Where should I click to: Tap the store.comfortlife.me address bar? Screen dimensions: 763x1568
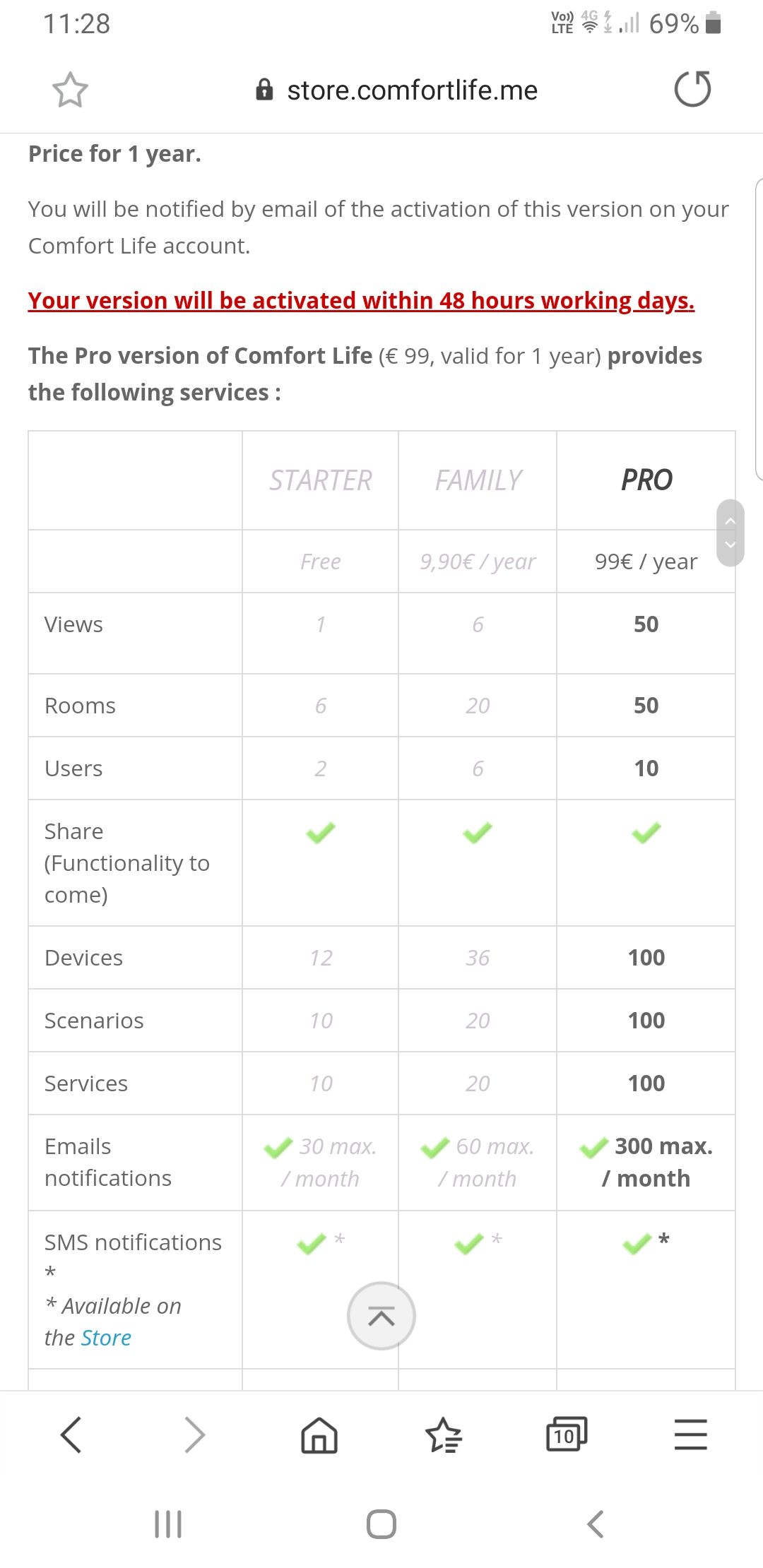412,90
